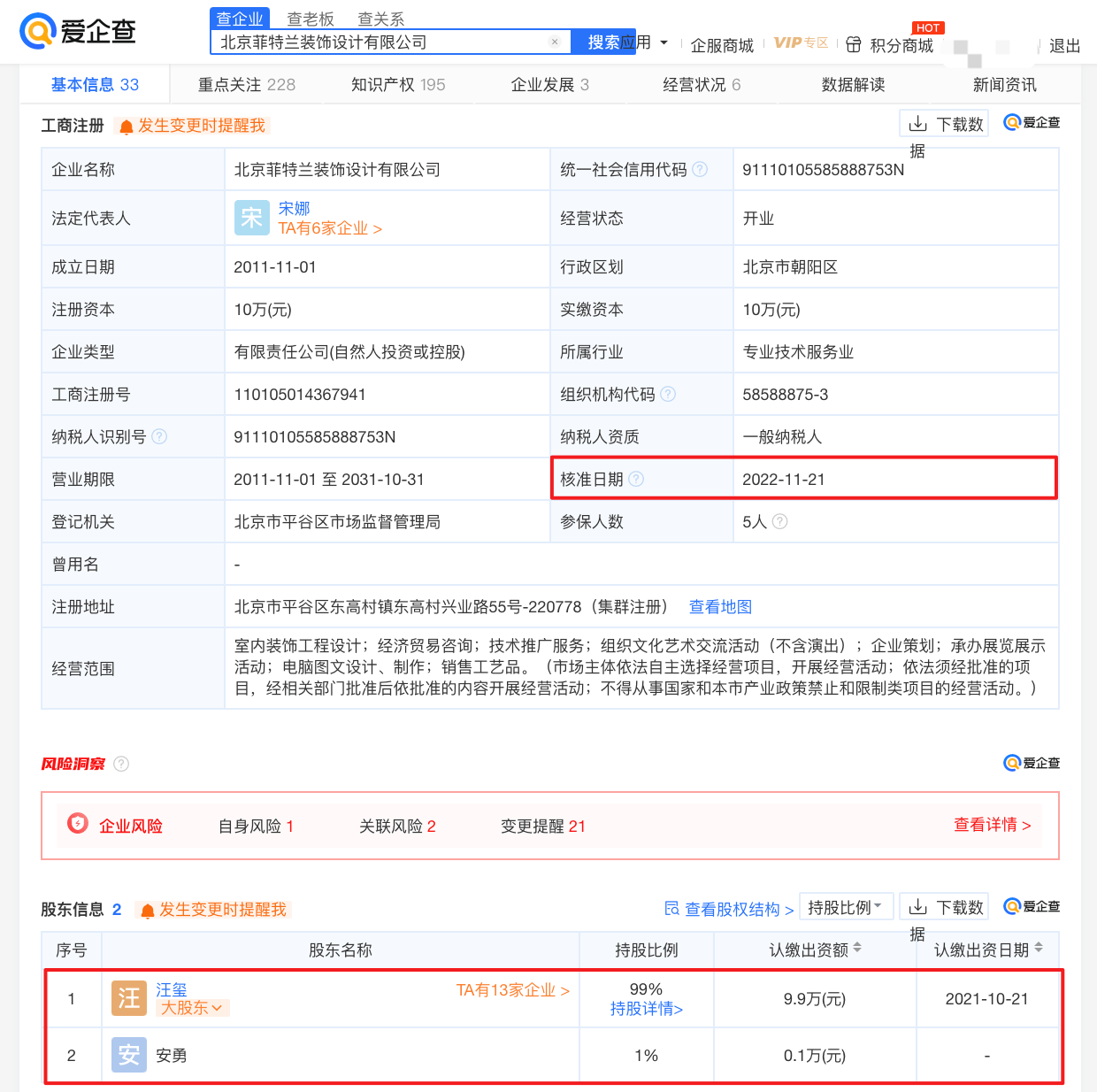Click help icon next to 5人 insured count
1097x1092 pixels.
779,521
